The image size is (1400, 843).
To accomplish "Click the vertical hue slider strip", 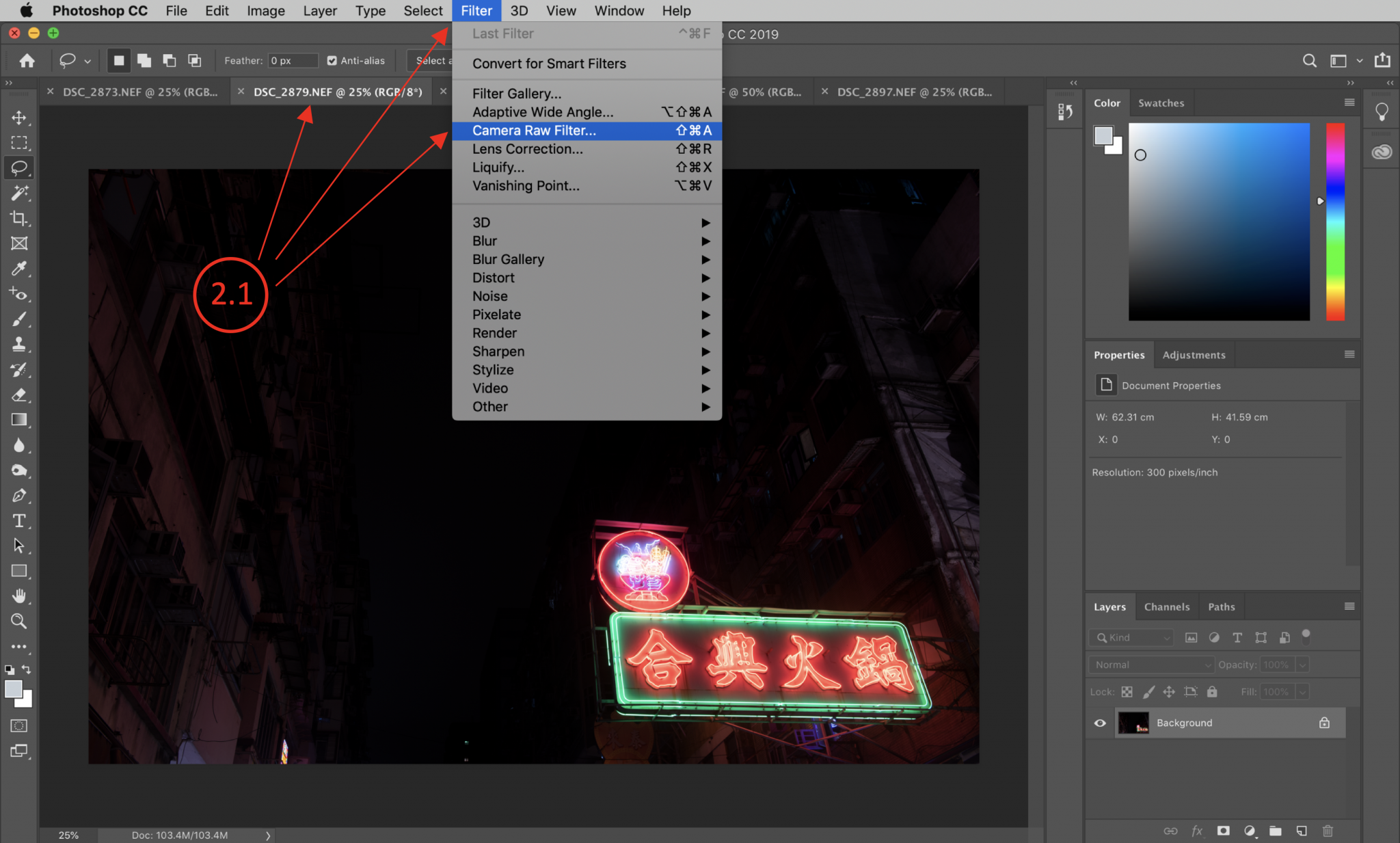I will [1335, 222].
